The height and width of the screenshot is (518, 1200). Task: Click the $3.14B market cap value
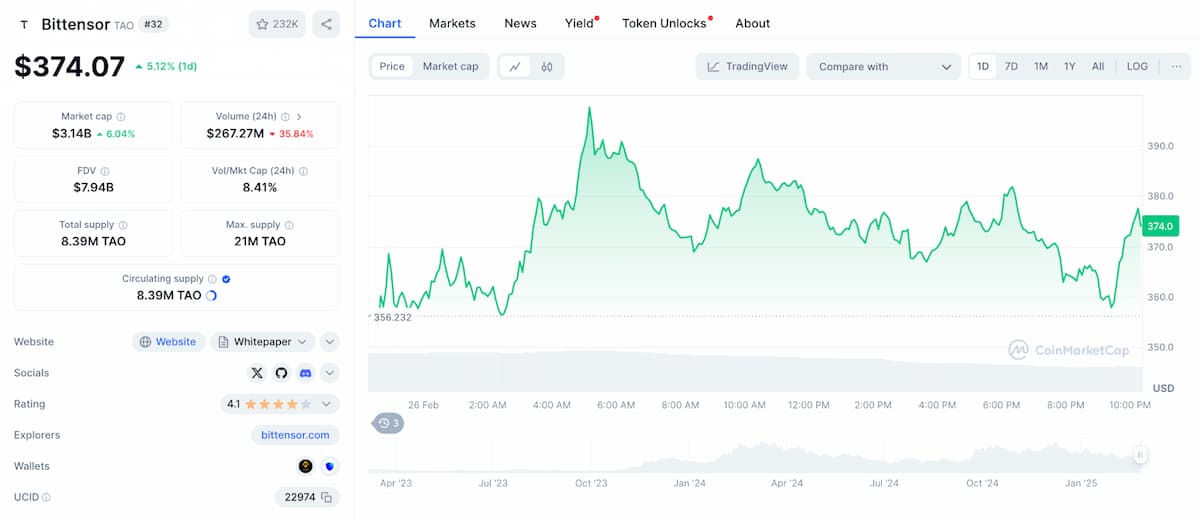pyautogui.click(x=72, y=133)
